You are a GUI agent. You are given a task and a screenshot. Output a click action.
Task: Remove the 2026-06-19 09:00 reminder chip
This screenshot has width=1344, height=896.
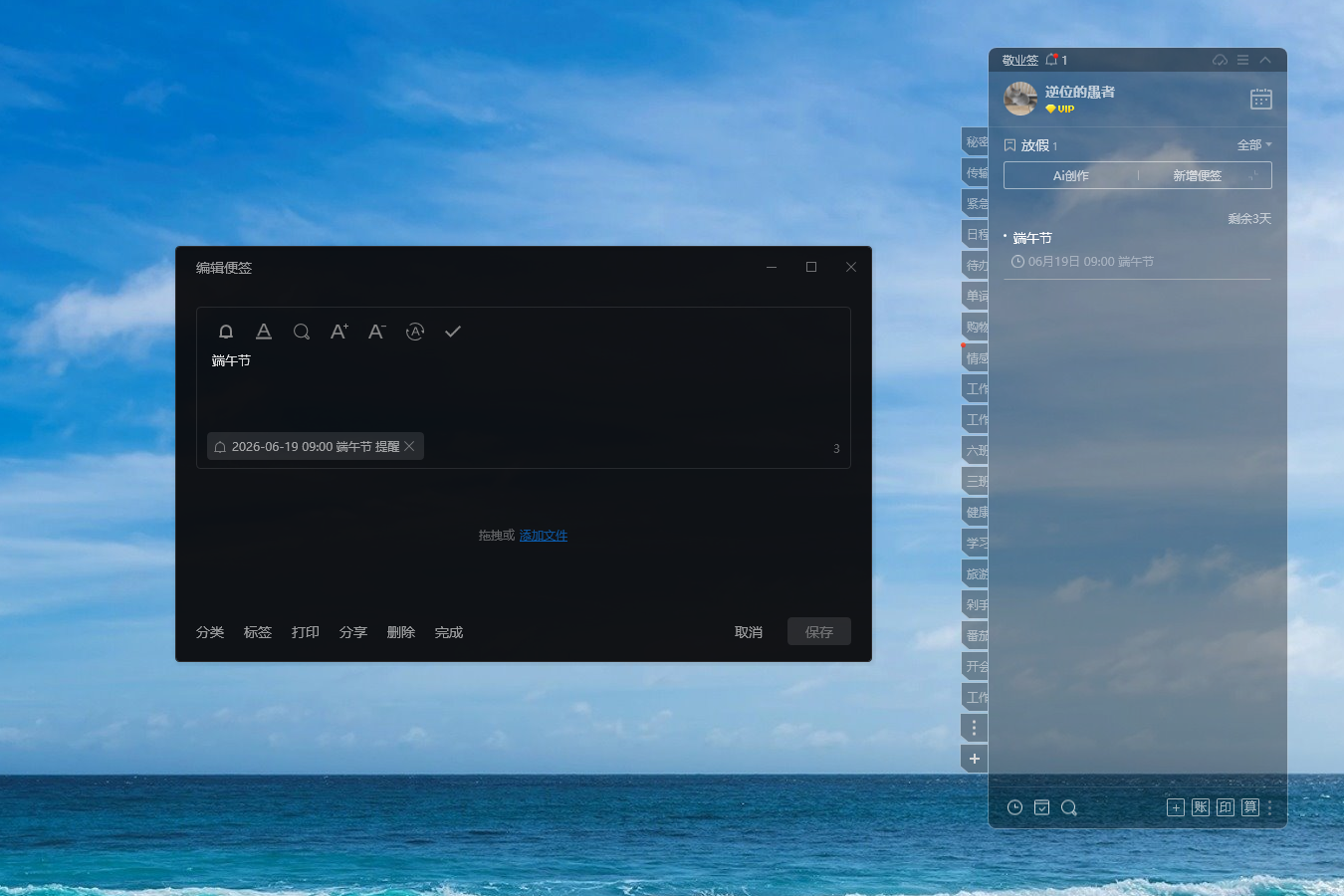[409, 446]
